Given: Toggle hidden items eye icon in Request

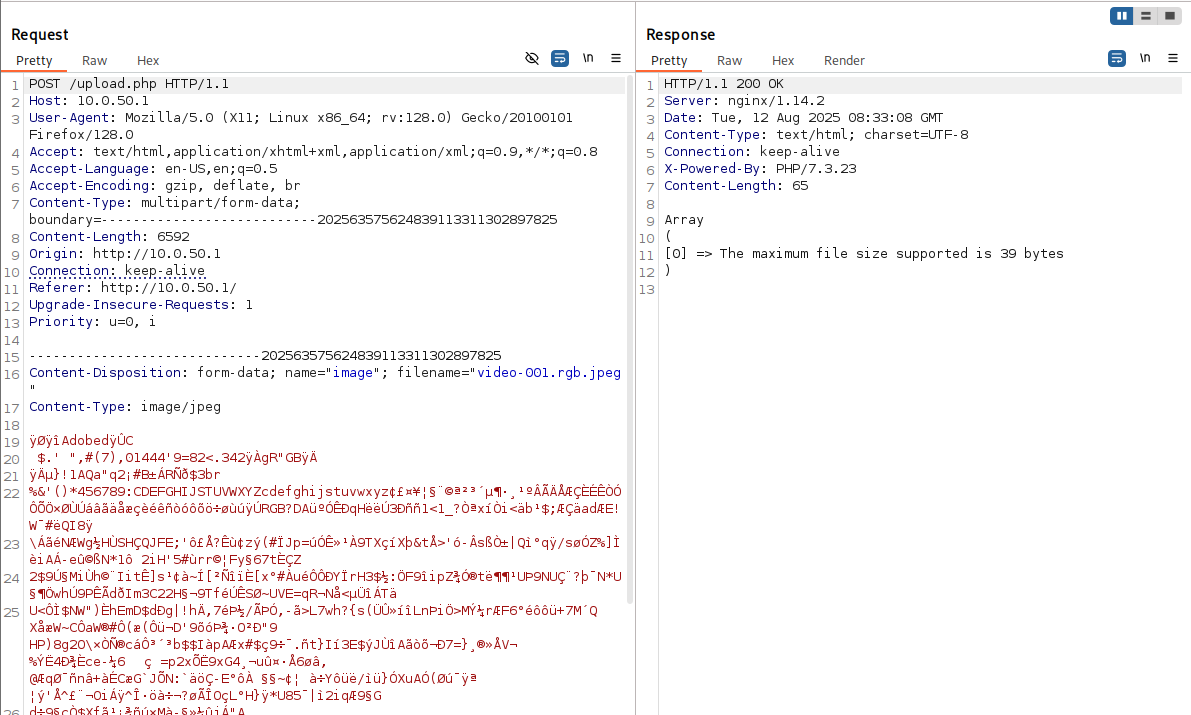Looking at the screenshot, I should click(532, 59).
